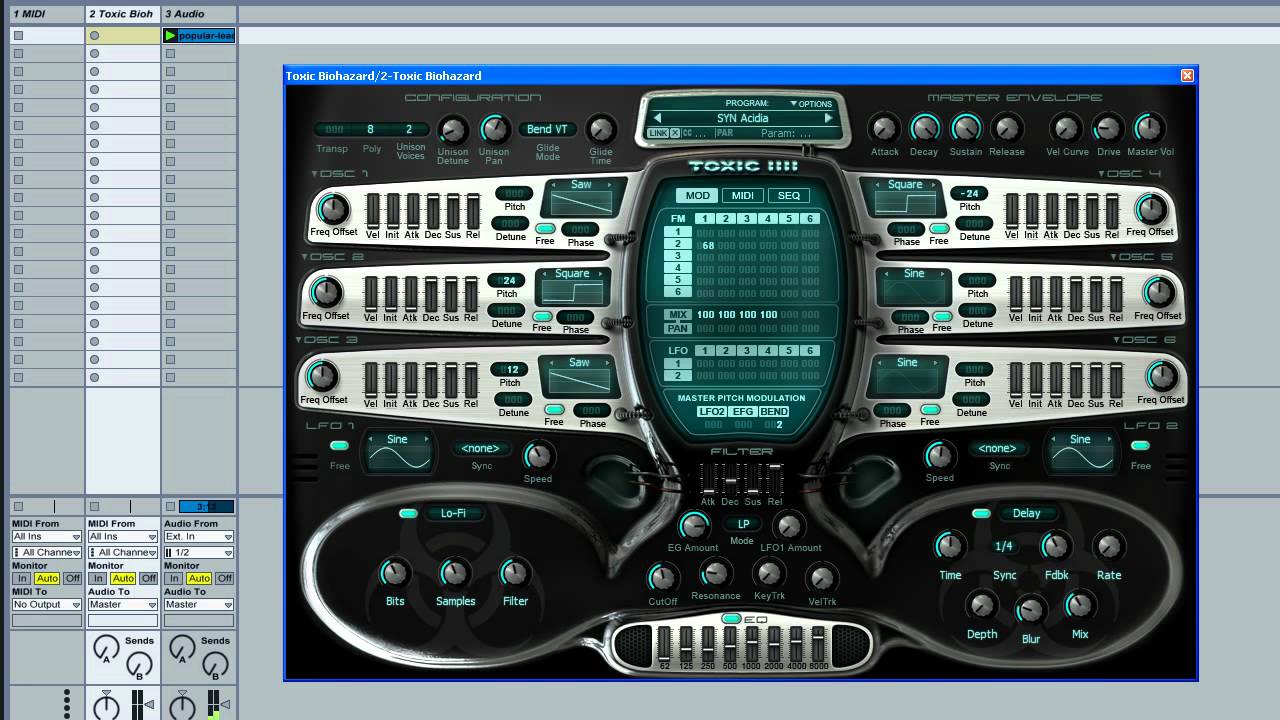The height and width of the screenshot is (720, 1280).
Task: Click the Drive knob
Action: [x=1108, y=128]
